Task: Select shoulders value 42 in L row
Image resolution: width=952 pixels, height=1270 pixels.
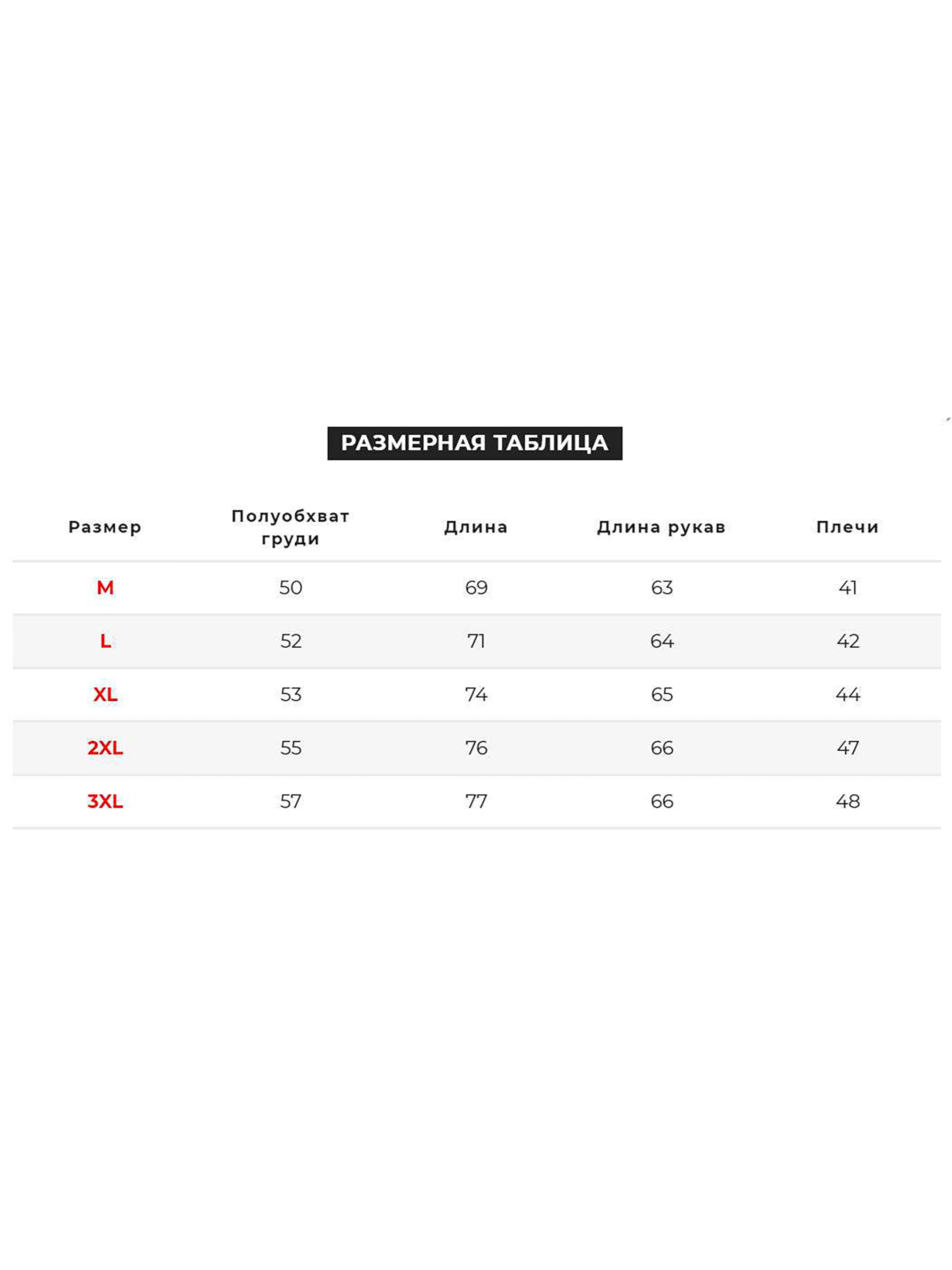Action: pos(848,641)
